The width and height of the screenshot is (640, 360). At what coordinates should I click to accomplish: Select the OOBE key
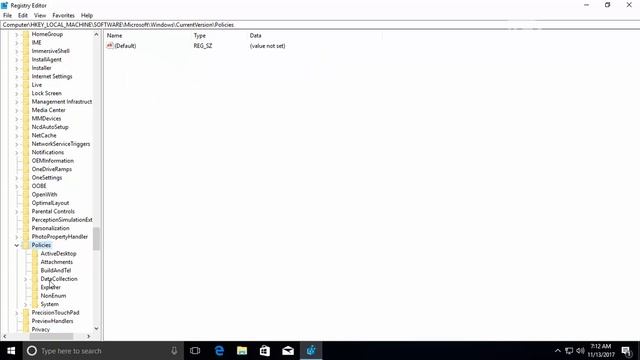point(39,186)
